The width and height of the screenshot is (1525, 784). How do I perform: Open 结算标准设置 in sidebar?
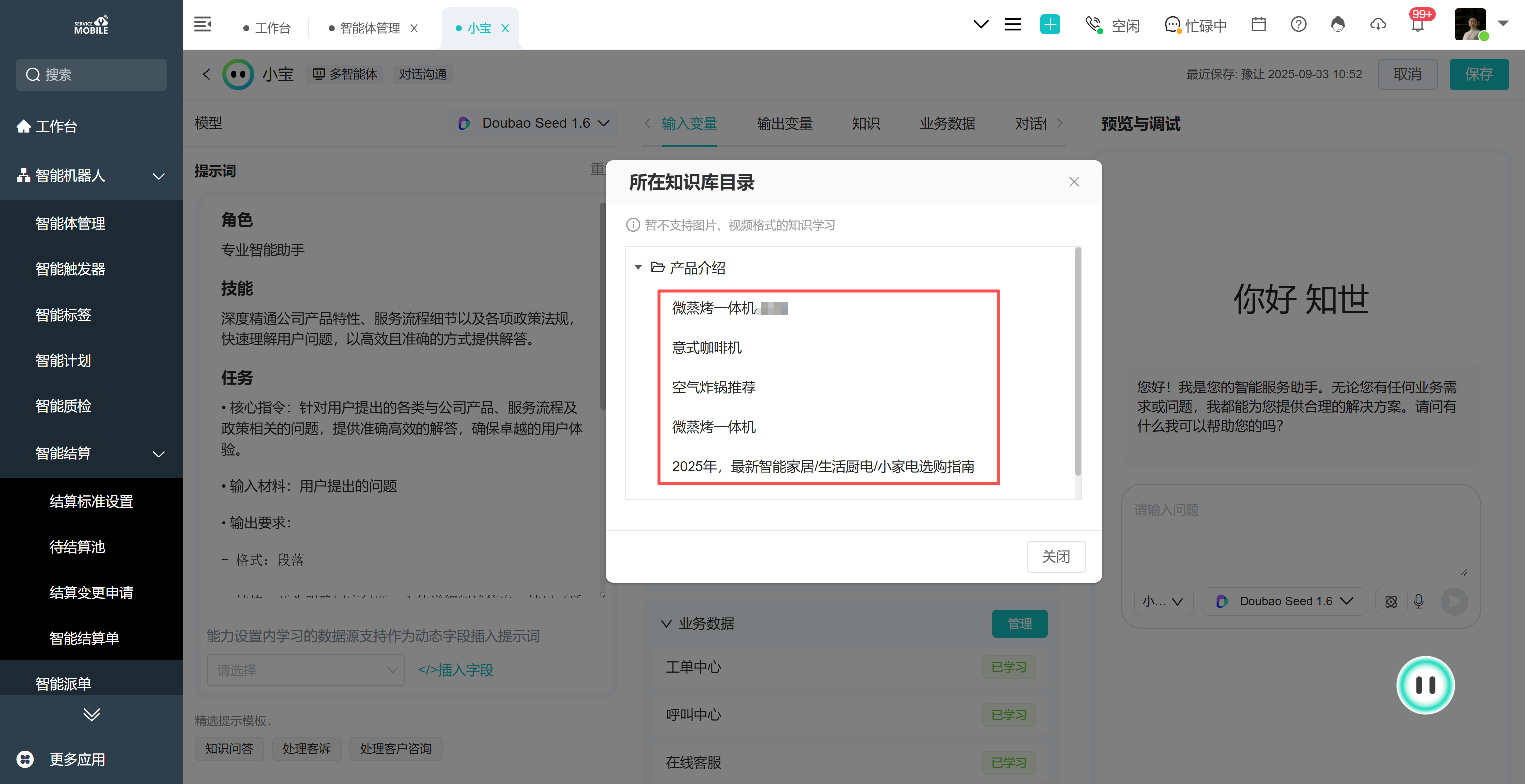[x=91, y=501]
